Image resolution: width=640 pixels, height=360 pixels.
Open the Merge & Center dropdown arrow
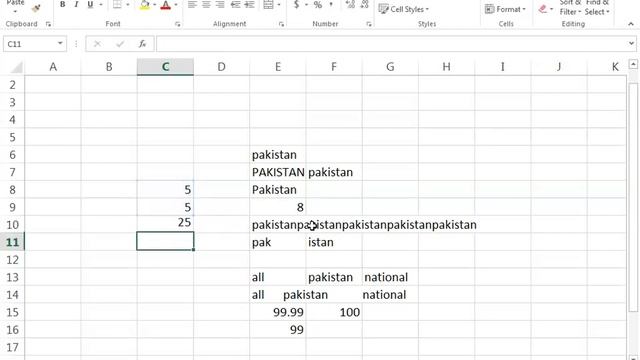[x=279, y=5]
